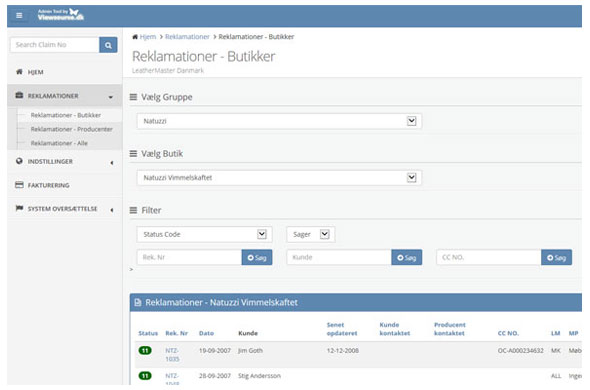This screenshot has width=590, height=390.
Task: Open claim NTZ-1035 link
Action: 172,355
